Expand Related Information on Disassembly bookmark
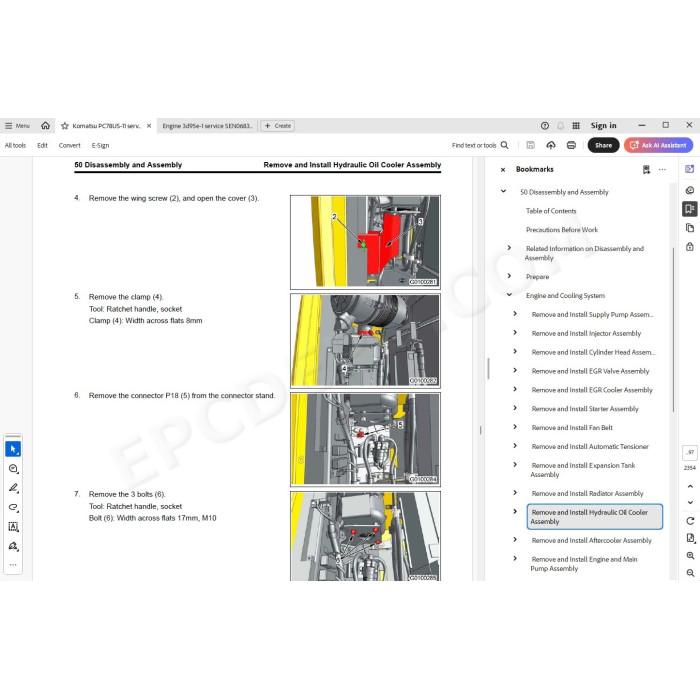 509,248
